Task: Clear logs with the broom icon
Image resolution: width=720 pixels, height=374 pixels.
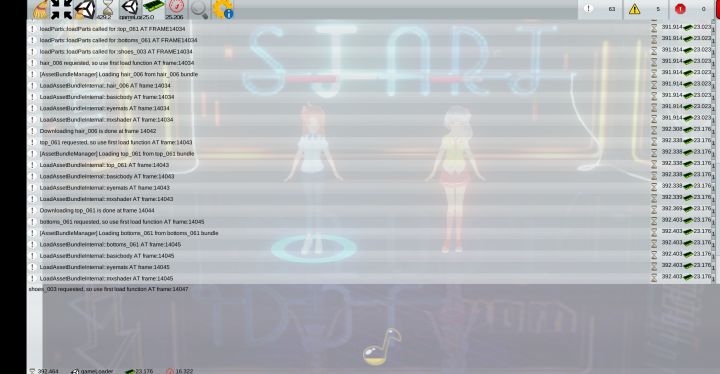Action: click(40, 10)
